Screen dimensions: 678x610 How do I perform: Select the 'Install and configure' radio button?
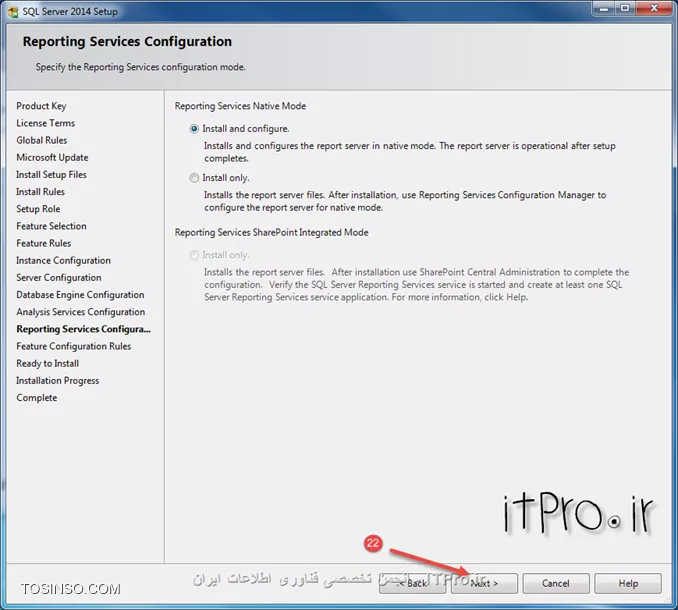194,129
